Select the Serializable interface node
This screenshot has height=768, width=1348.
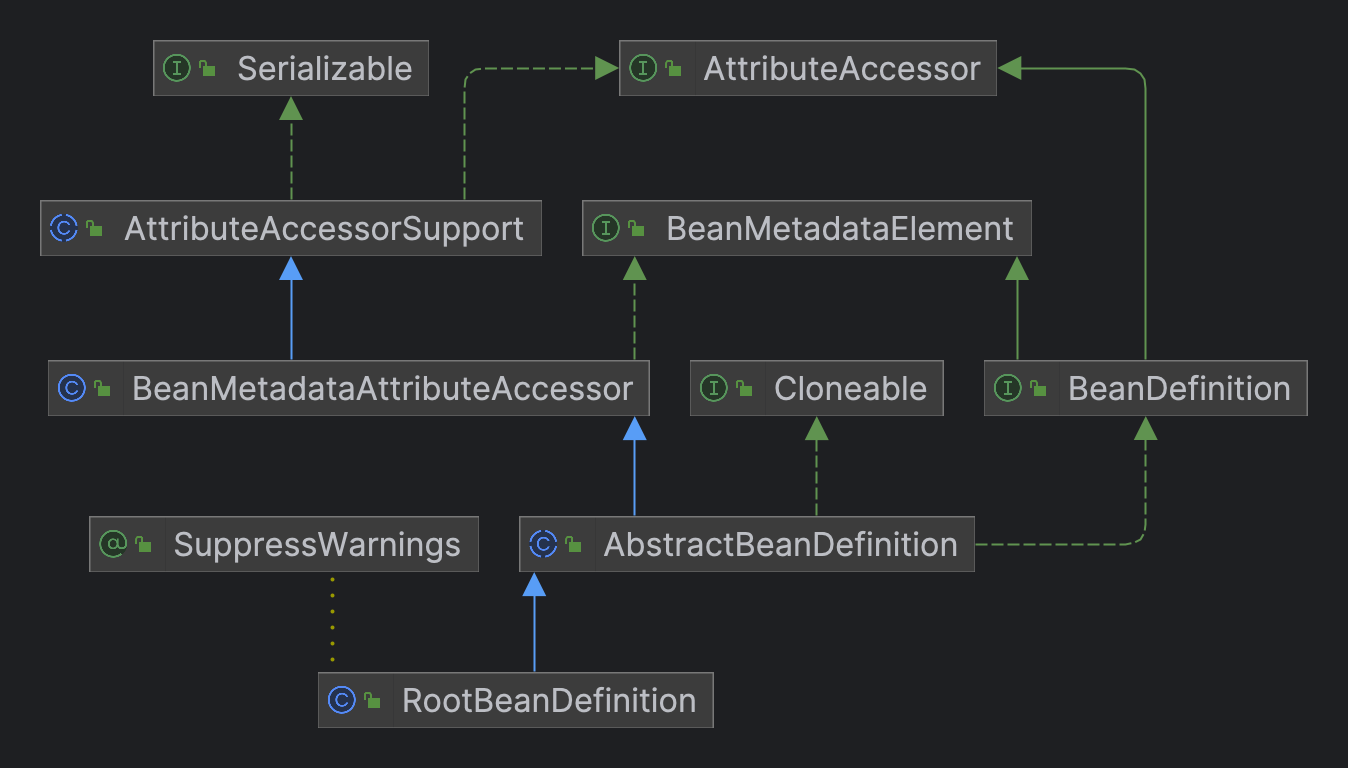click(x=291, y=68)
